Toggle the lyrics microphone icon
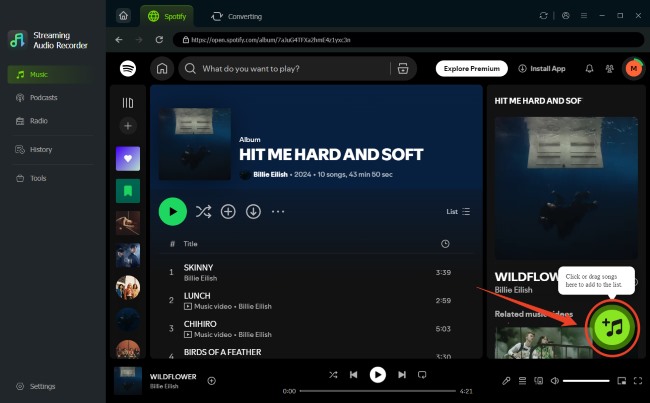 pos(506,381)
